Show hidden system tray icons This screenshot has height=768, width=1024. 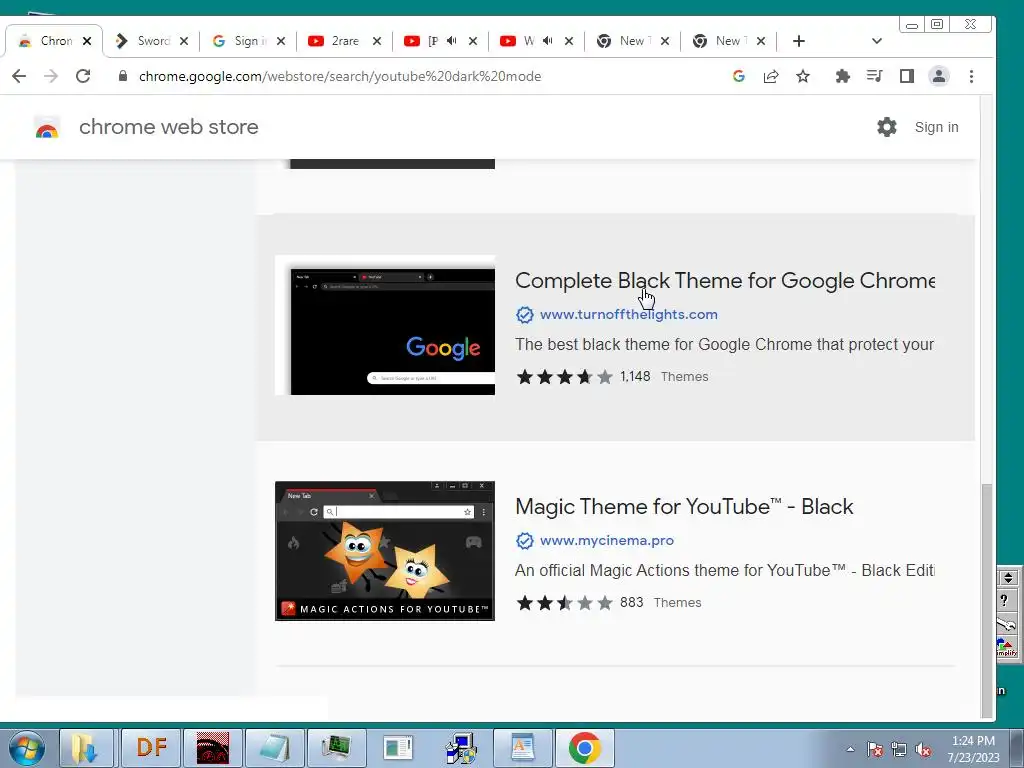tap(850, 749)
